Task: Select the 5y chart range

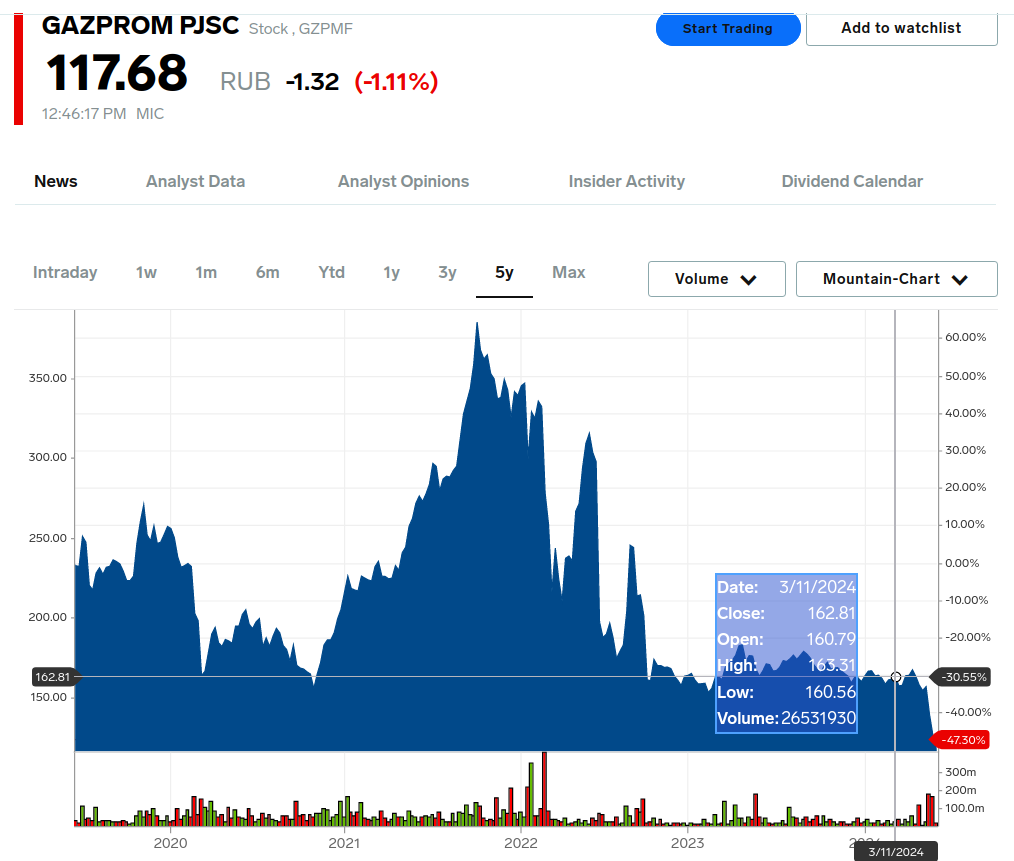Action: click(x=504, y=272)
